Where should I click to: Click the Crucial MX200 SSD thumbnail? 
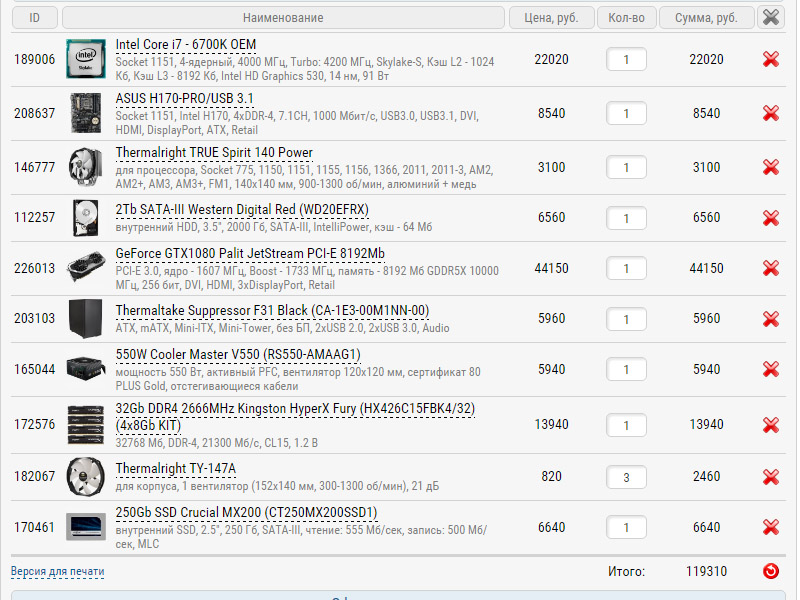pos(86,527)
